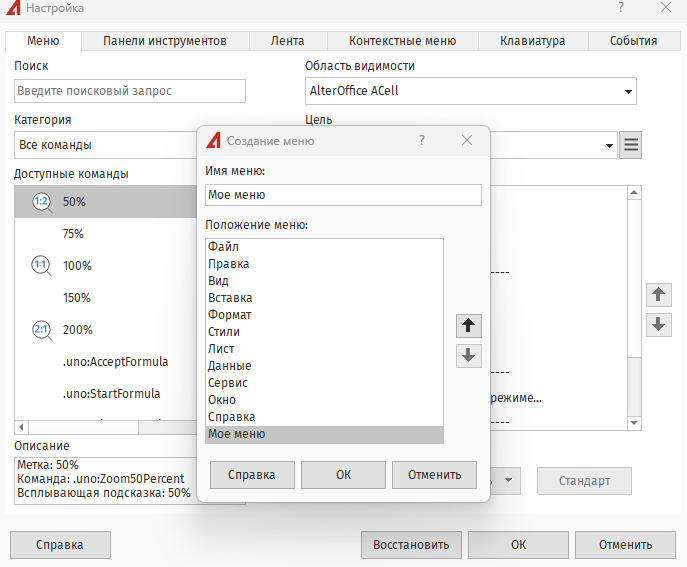Click the Имя меню text field

pyautogui.click(x=342, y=195)
